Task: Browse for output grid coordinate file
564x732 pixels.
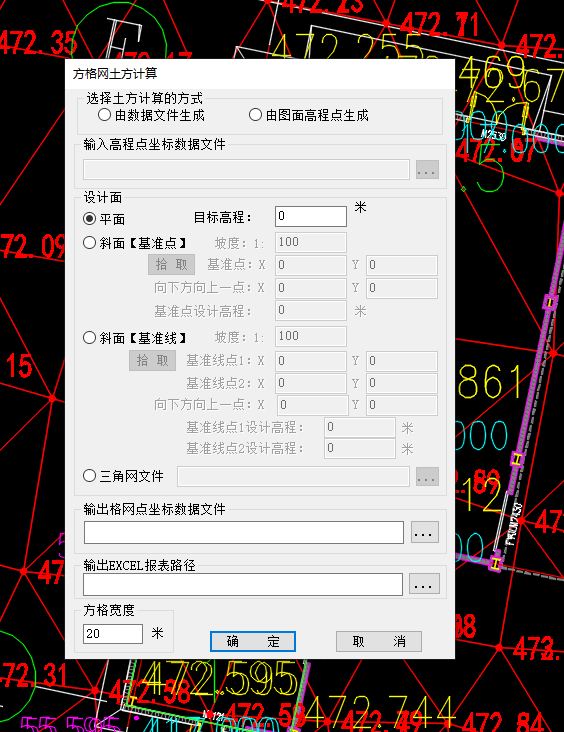Action: tap(424, 532)
